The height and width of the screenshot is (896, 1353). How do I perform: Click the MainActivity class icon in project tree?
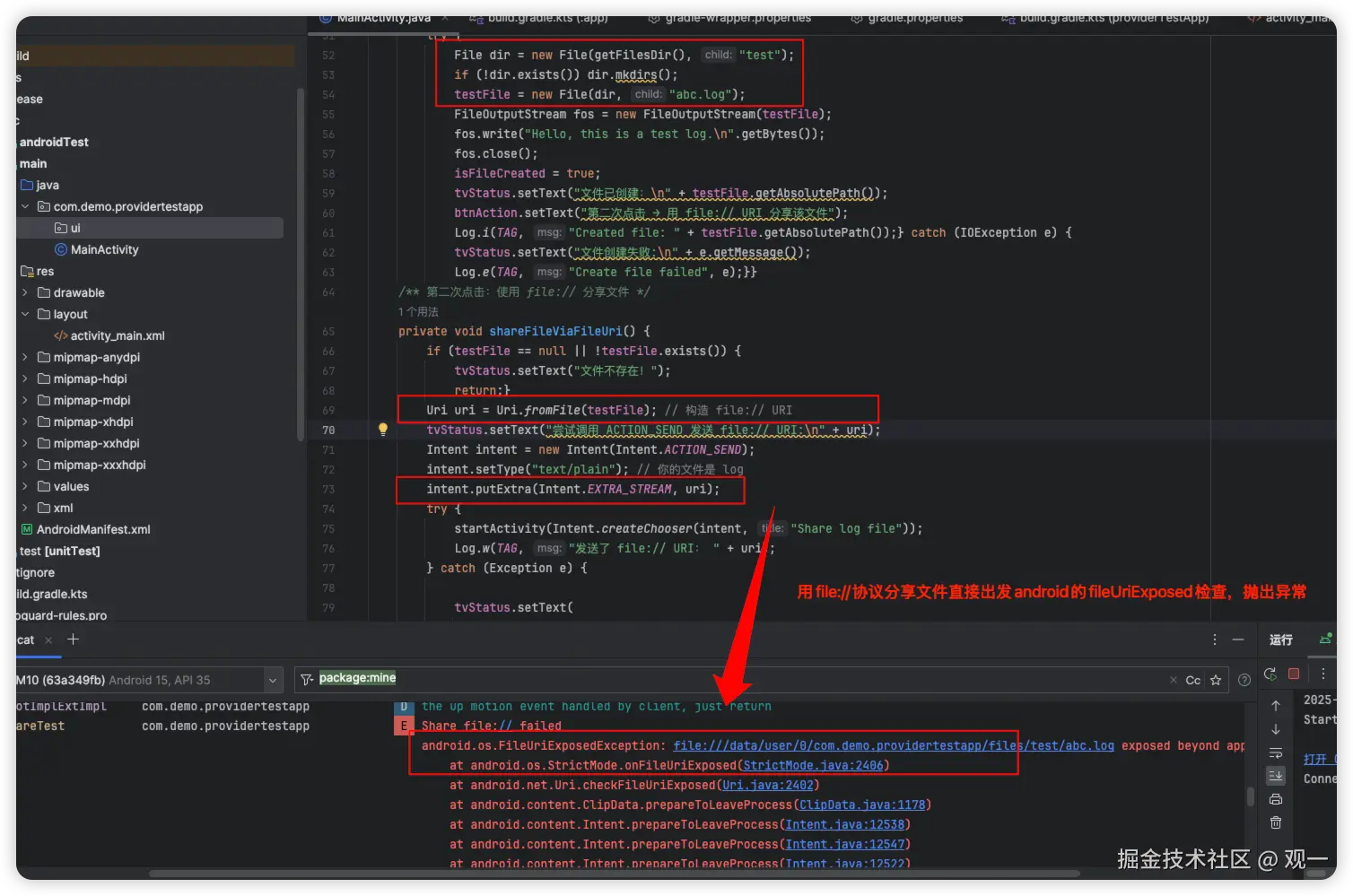tap(61, 249)
